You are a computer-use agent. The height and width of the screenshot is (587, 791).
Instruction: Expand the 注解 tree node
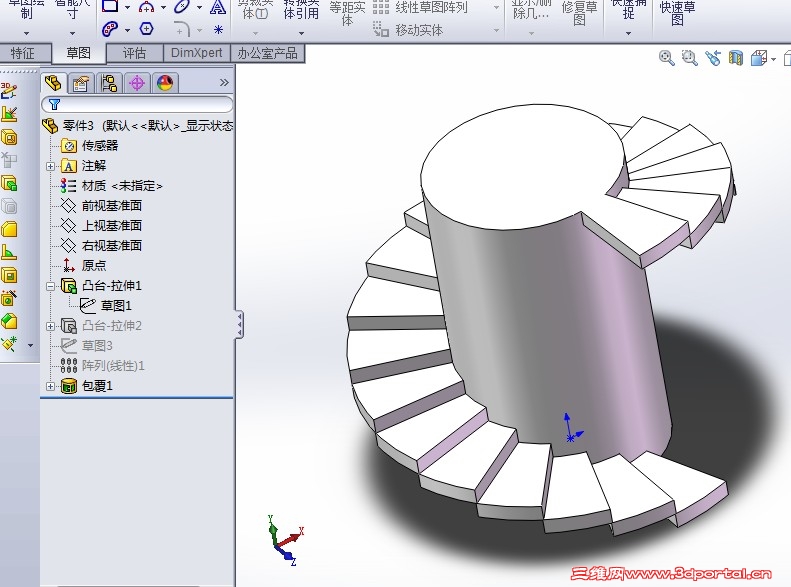click(50, 166)
